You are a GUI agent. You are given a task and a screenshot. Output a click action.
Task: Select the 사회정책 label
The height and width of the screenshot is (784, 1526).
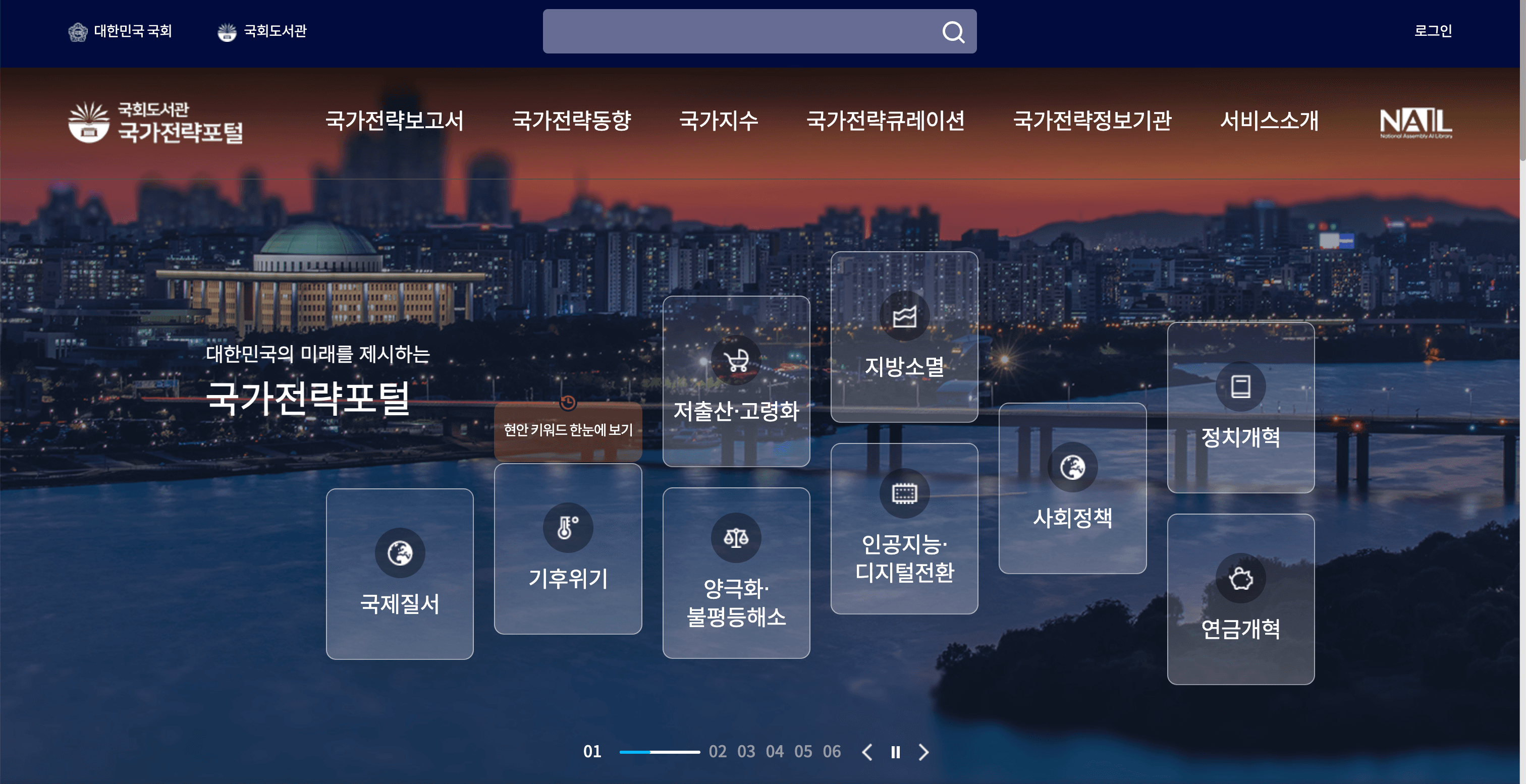pyautogui.click(x=1072, y=518)
